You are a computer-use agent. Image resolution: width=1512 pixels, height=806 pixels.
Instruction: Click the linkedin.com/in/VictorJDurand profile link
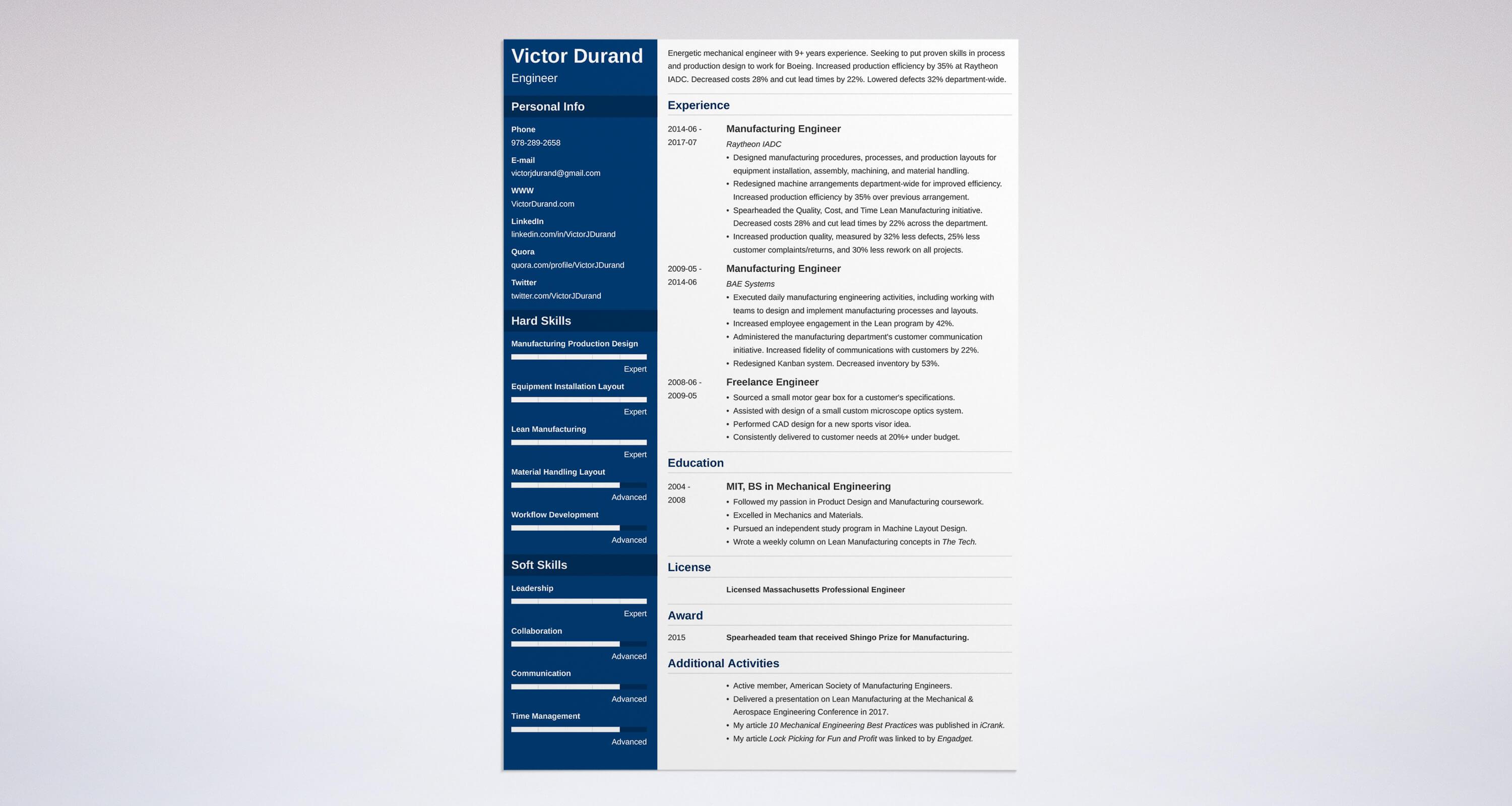pyautogui.click(x=562, y=234)
